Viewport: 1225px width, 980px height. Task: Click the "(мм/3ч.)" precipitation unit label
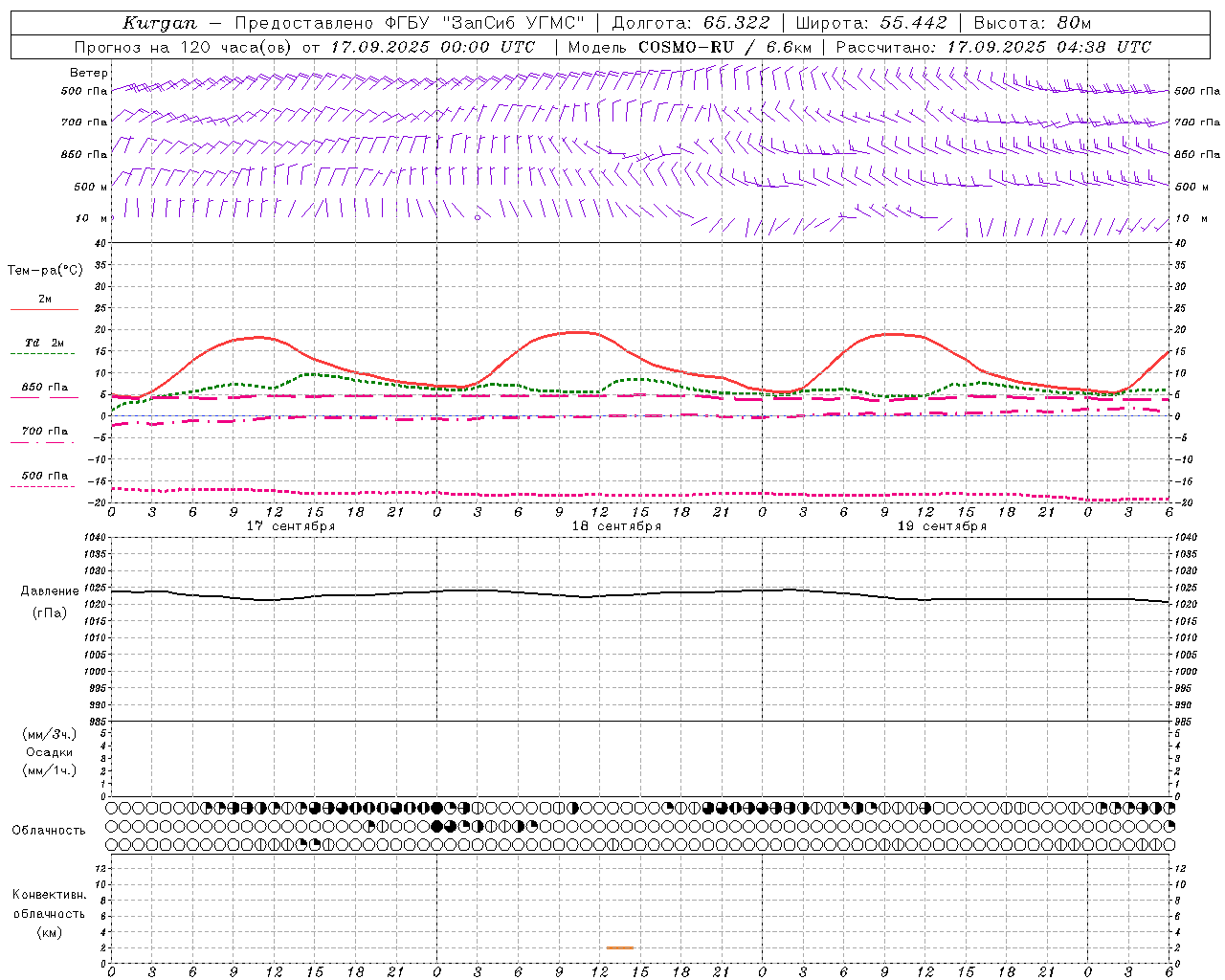point(50,734)
